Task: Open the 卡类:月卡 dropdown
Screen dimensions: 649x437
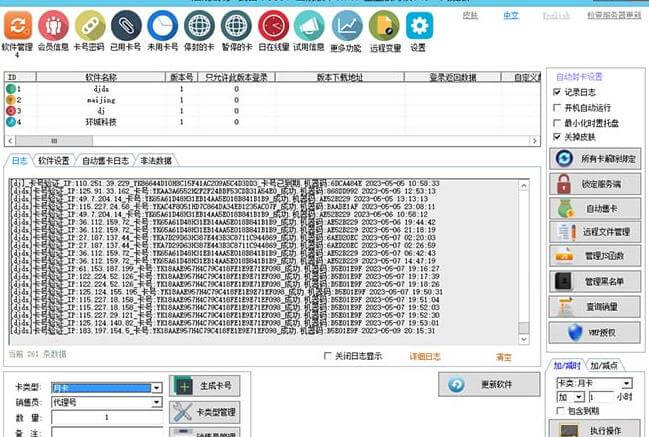Action: click(627, 383)
